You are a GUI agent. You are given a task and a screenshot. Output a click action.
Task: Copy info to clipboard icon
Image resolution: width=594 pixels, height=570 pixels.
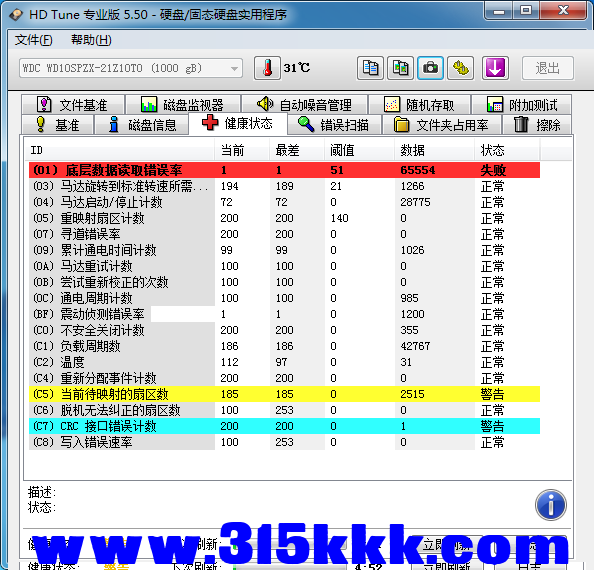[x=370, y=68]
